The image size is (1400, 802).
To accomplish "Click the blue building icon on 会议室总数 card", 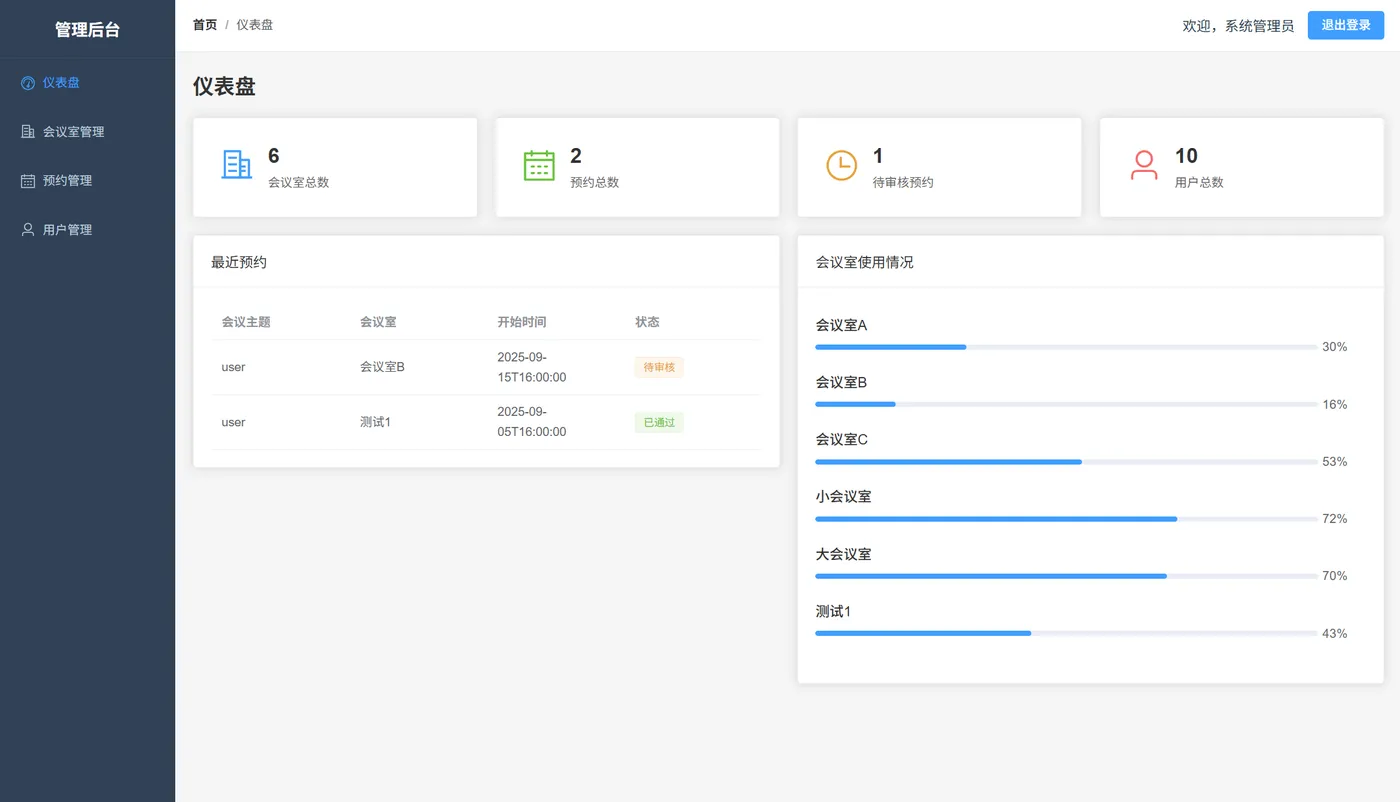I will 237,165.
